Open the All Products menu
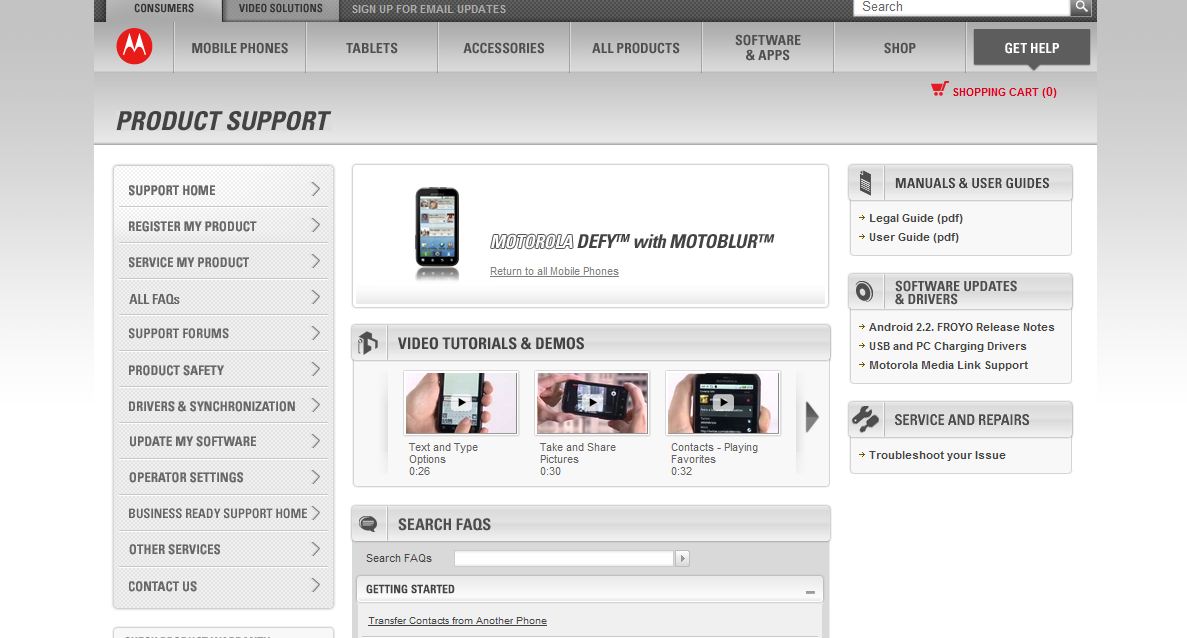The height and width of the screenshot is (638, 1187). (x=636, y=48)
